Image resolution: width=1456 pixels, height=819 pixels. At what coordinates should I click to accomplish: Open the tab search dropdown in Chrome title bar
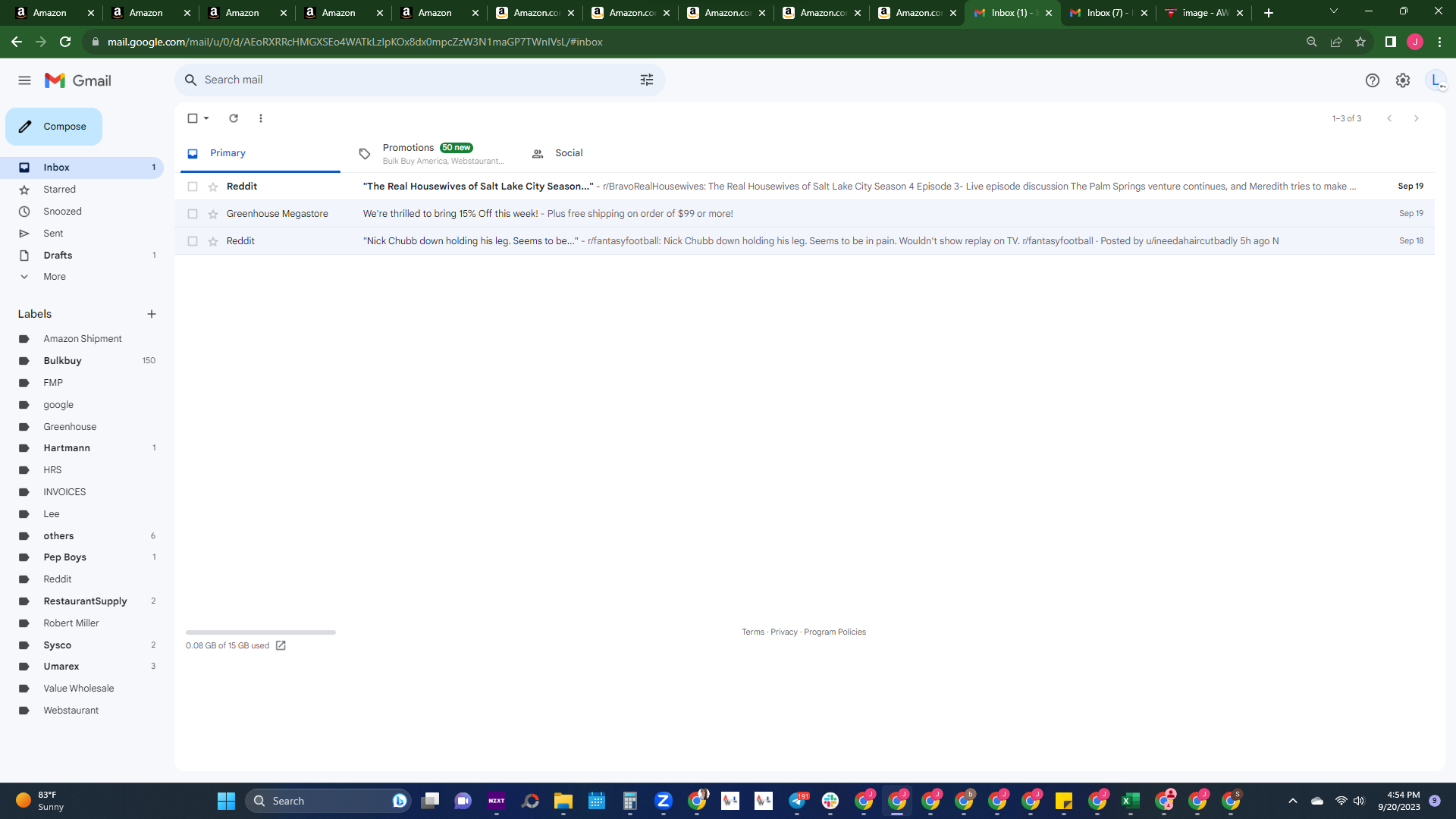click(x=1334, y=11)
